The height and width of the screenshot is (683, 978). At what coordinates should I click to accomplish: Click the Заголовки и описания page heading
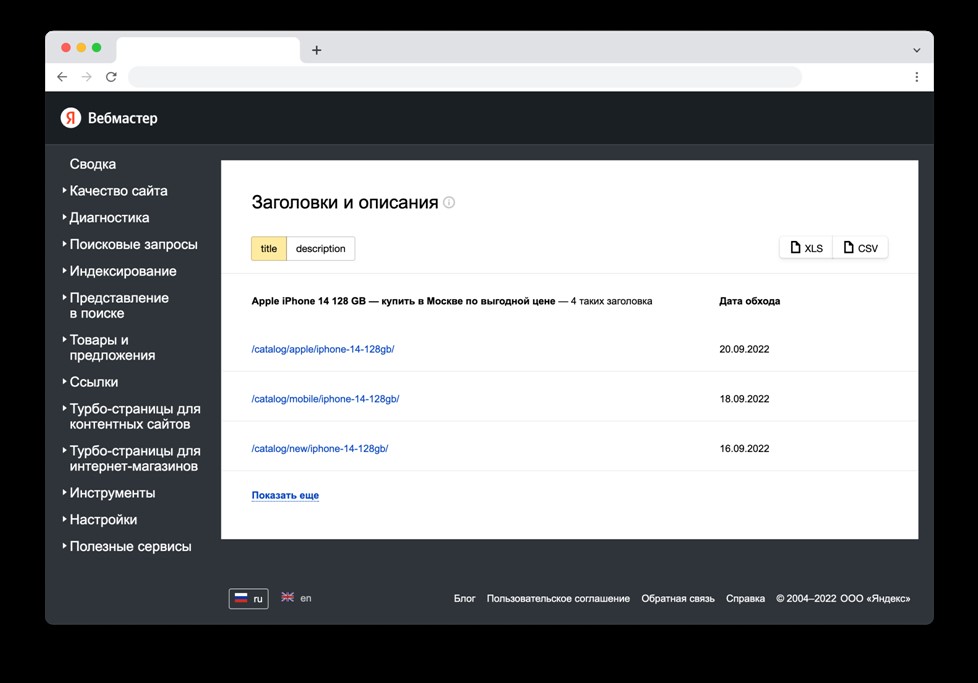(345, 202)
